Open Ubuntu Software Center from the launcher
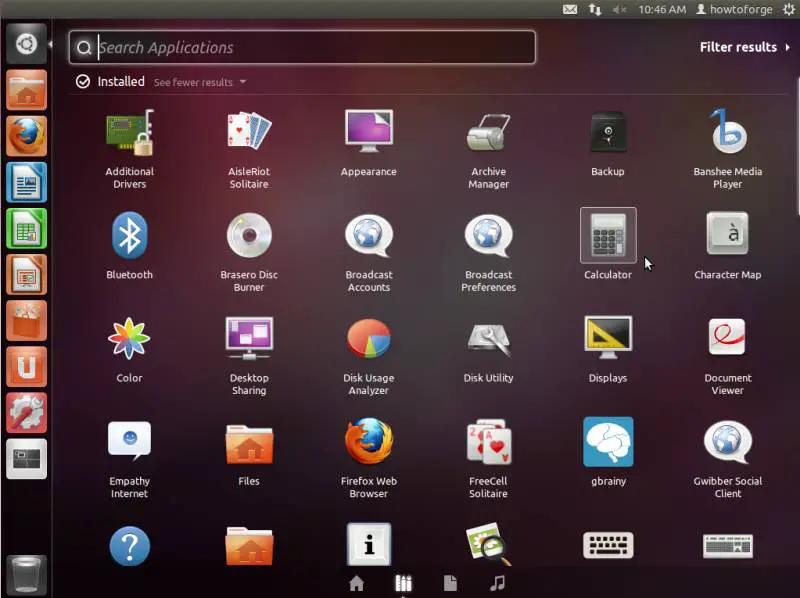This screenshot has height=598, width=800. point(27,320)
